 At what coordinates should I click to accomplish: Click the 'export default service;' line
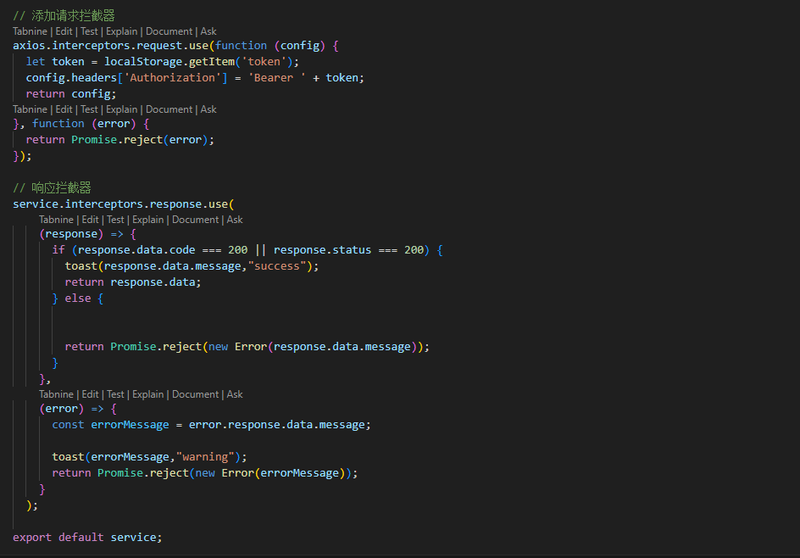tap(87, 538)
